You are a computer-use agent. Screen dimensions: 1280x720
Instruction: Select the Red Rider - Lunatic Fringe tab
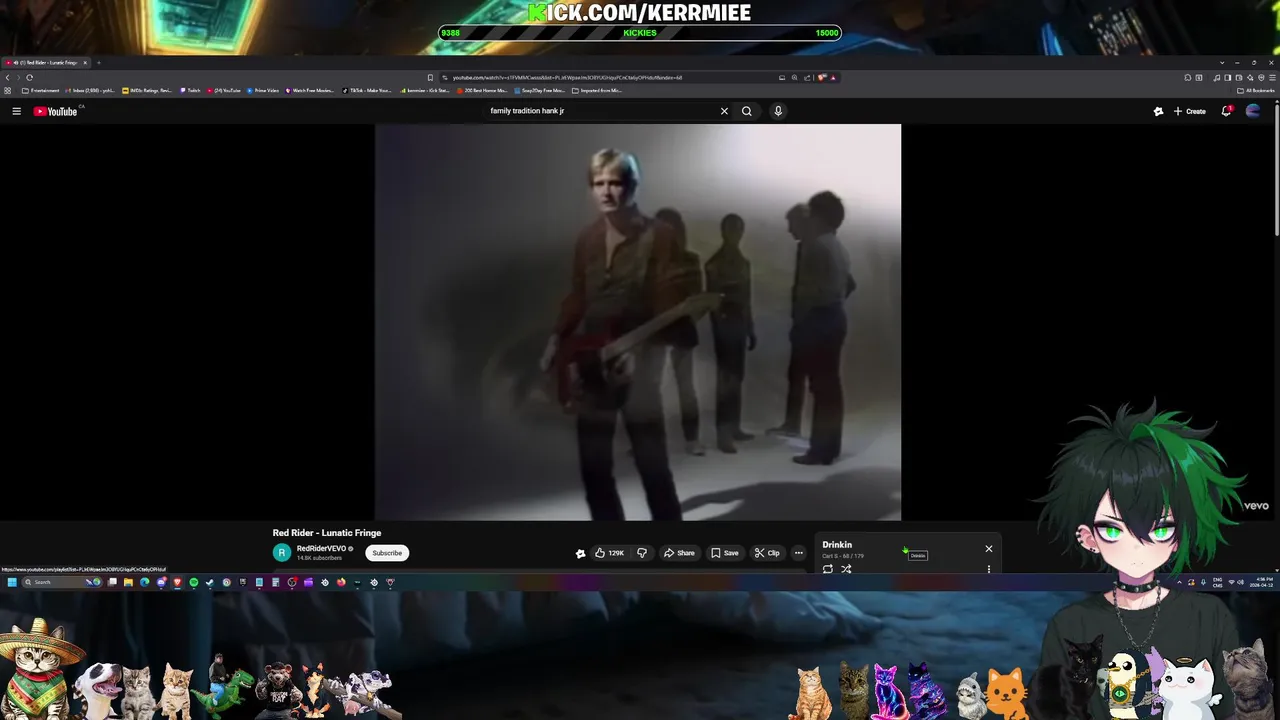[x=47, y=63]
